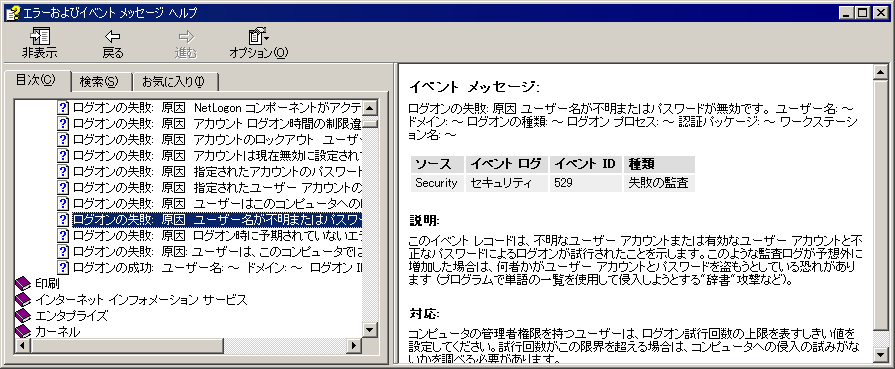The image size is (895, 369).
Task: Click the イベント メッセージ: heading
Action: [x=474, y=87]
